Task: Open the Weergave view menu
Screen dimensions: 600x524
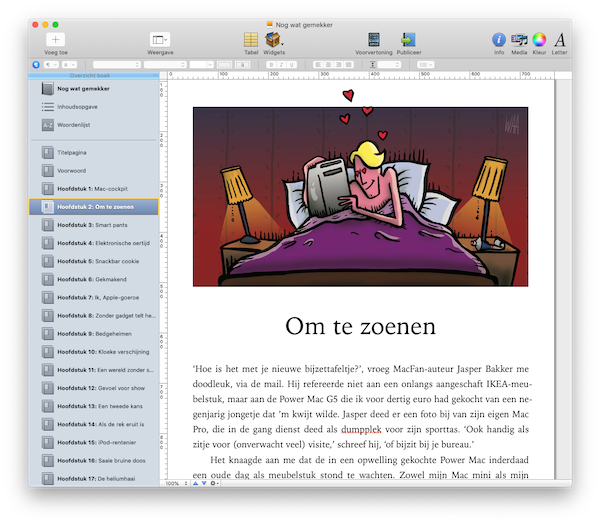Action: pos(160,39)
